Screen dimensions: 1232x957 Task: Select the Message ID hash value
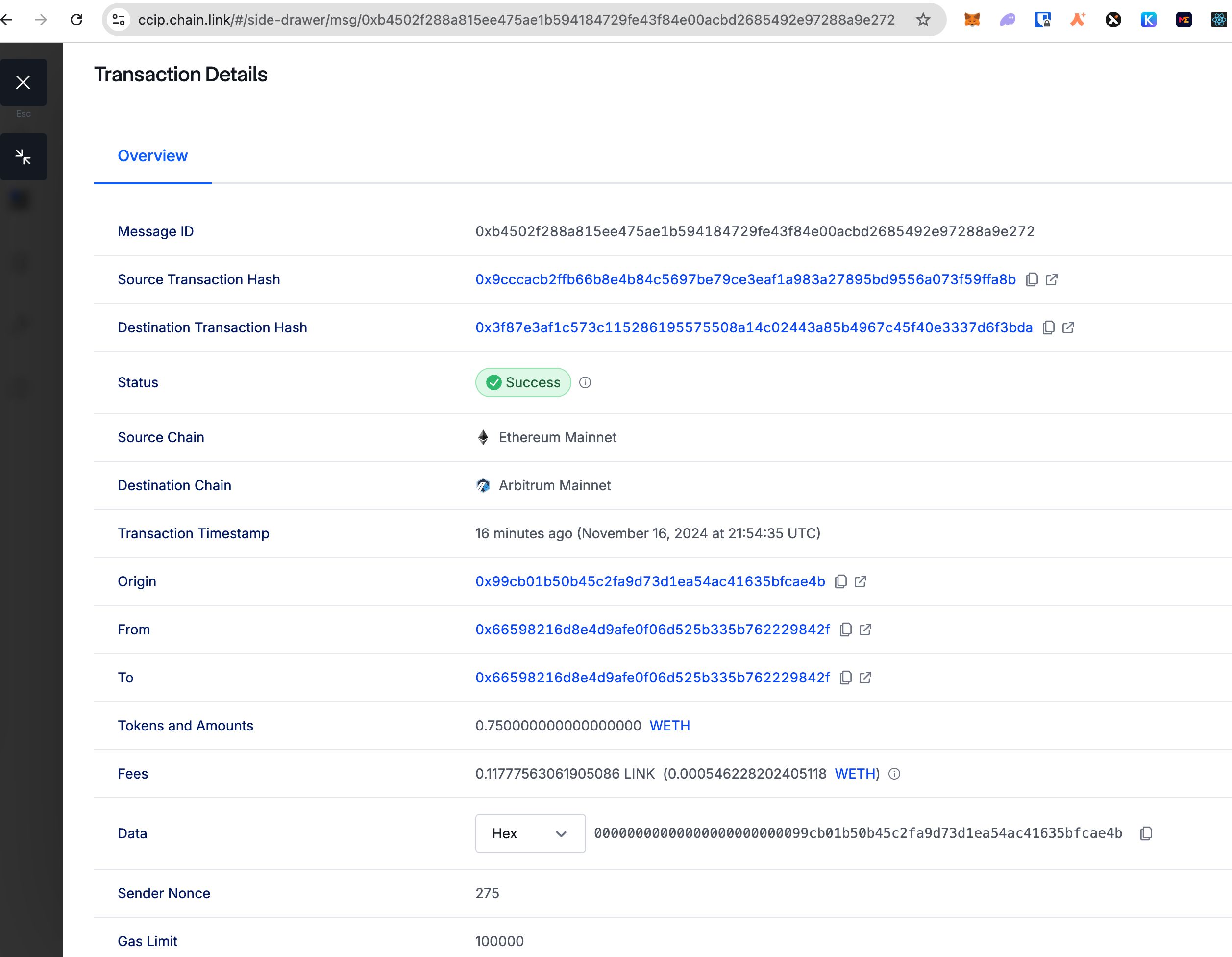tap(755, 231)
